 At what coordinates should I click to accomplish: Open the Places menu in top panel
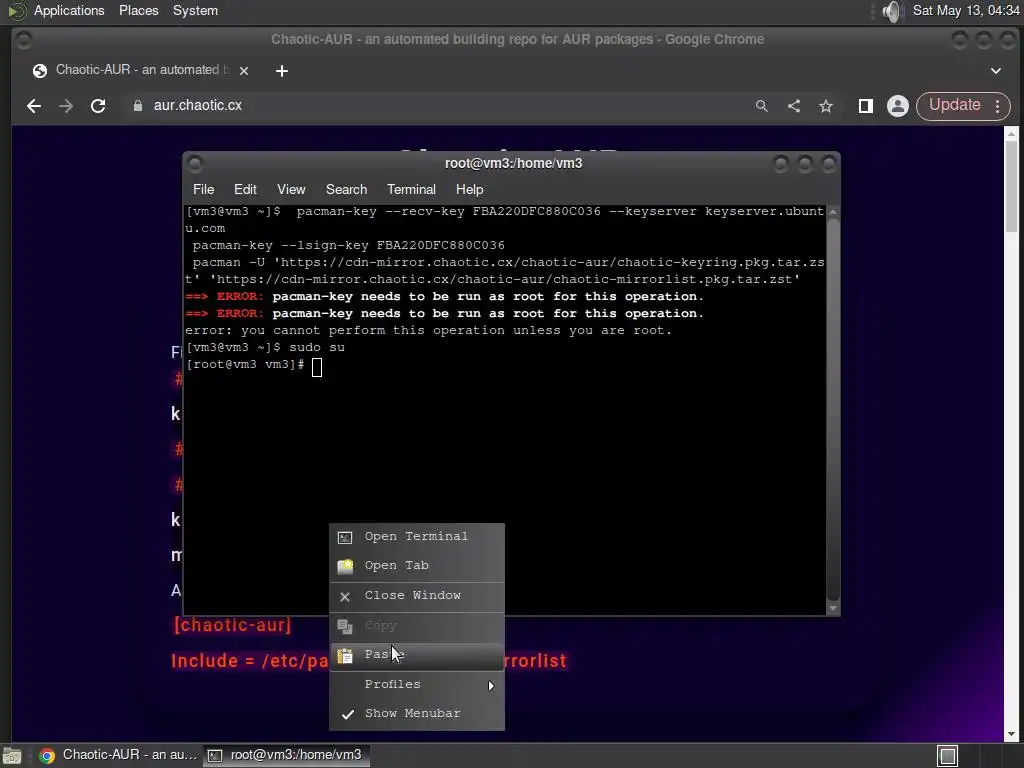tap(138, 10)
